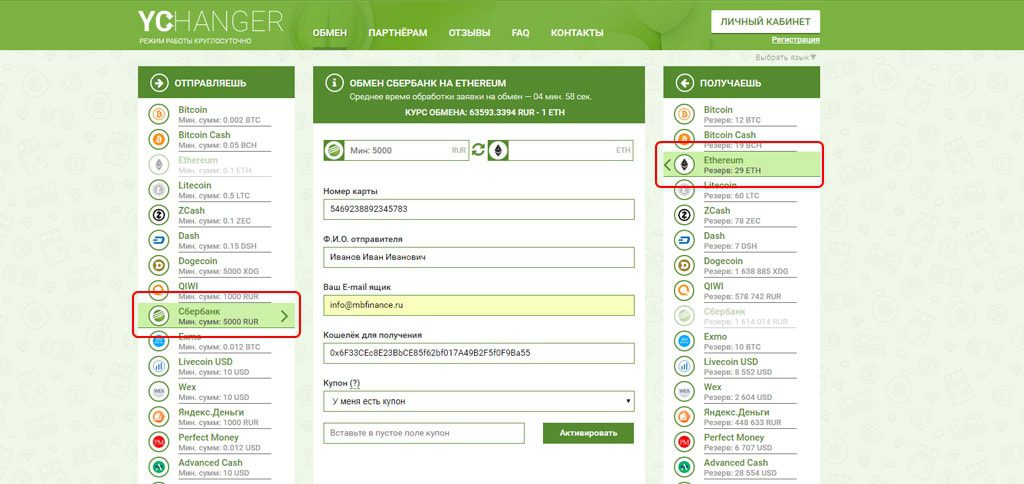Image resolution: width=1024 pixels, height=484 pixels.
Task: Select Bitcoin Cash text in receive list
Action: (x=729, y=135)
